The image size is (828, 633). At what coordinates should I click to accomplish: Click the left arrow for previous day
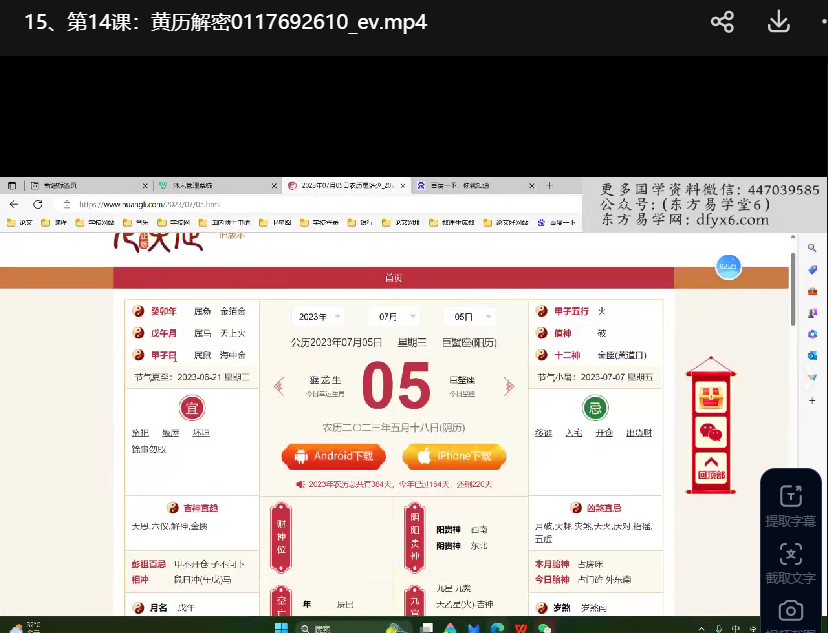[x=280, y=386]
